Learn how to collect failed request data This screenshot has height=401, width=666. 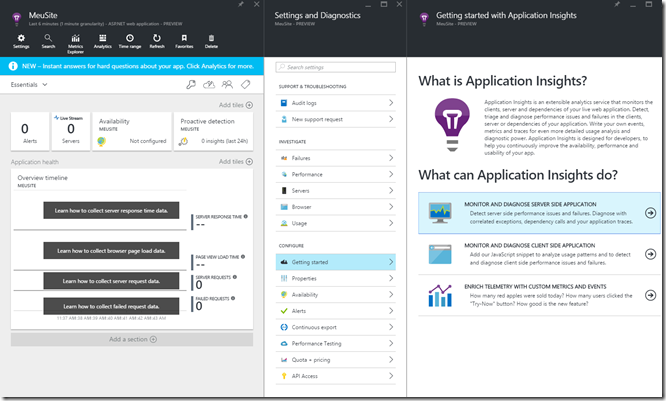pos(111,306)
